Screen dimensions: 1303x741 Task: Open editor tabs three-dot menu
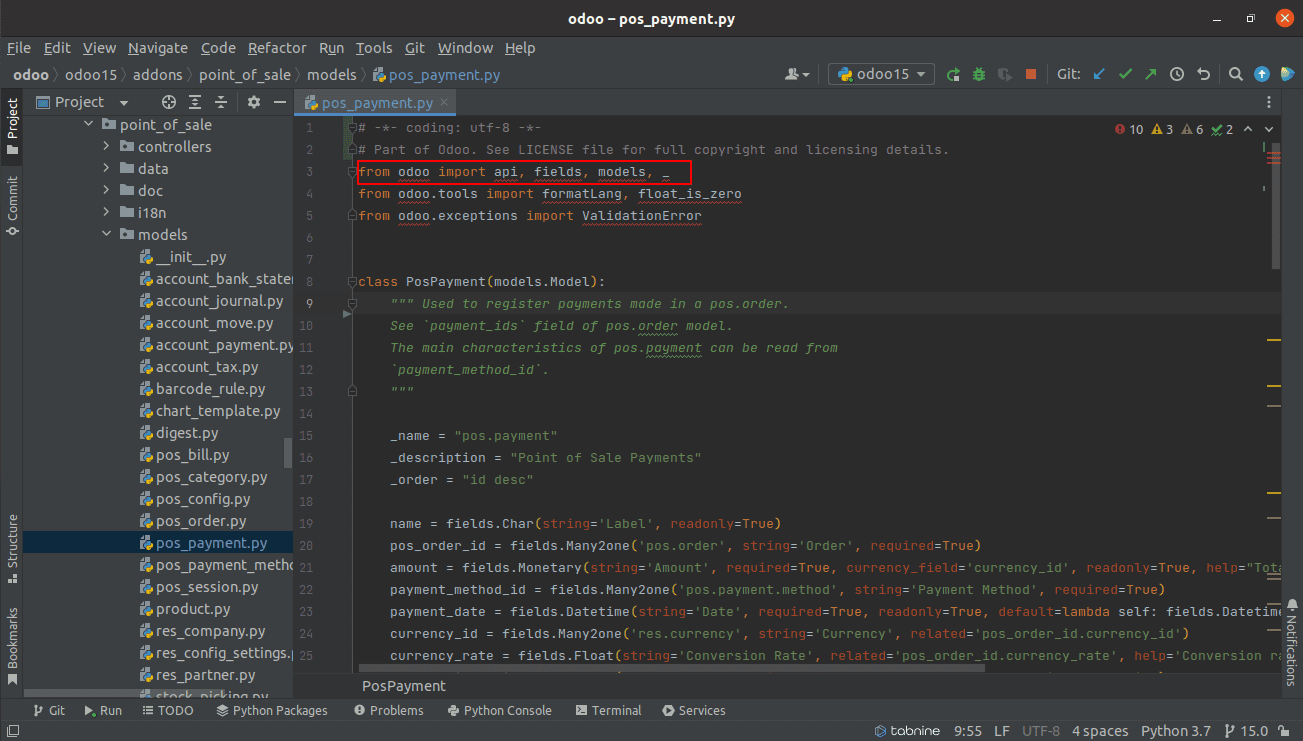[x=1269, y=102]
